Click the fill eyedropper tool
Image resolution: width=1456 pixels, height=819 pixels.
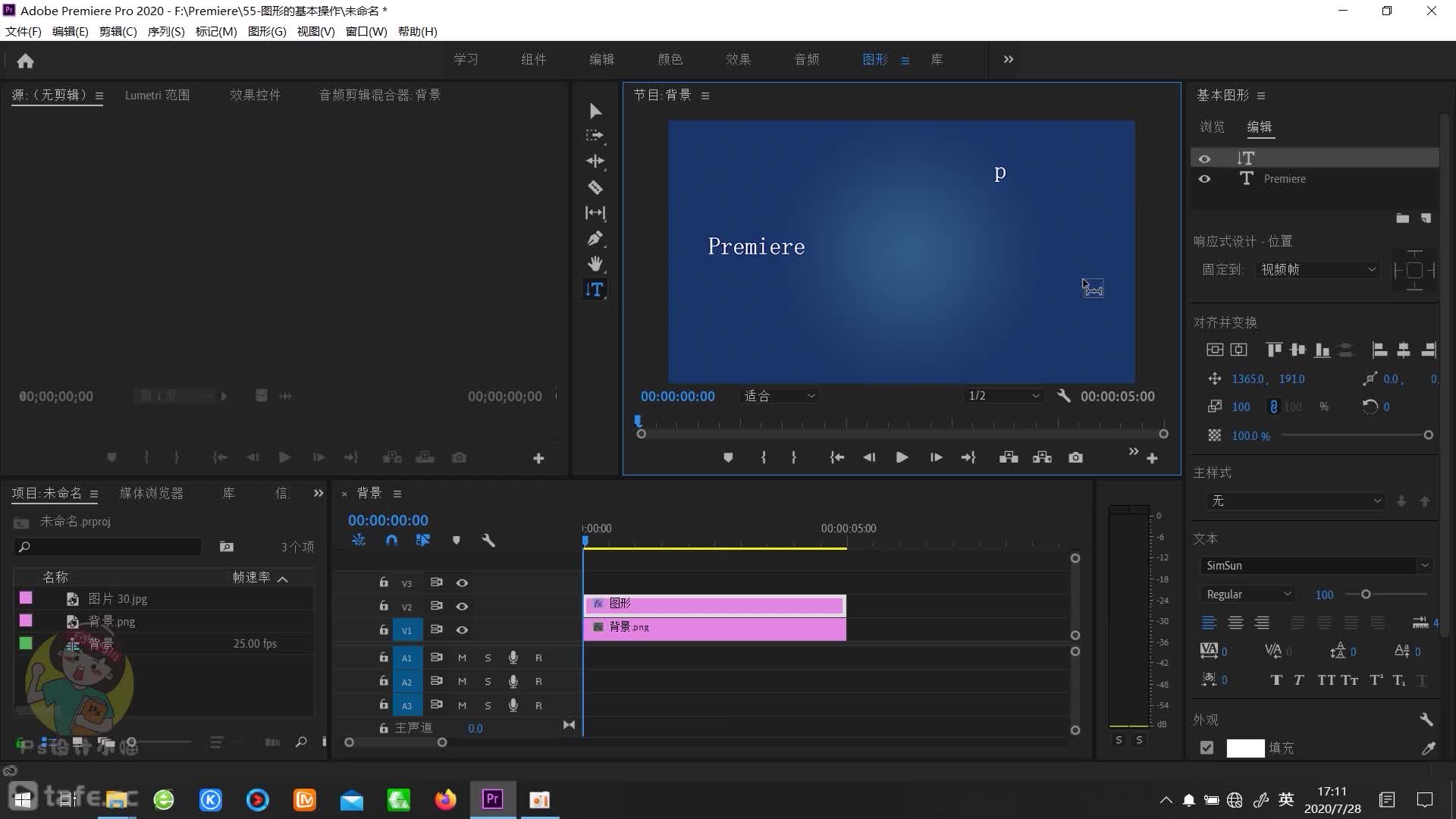[x=1428, y=748]
